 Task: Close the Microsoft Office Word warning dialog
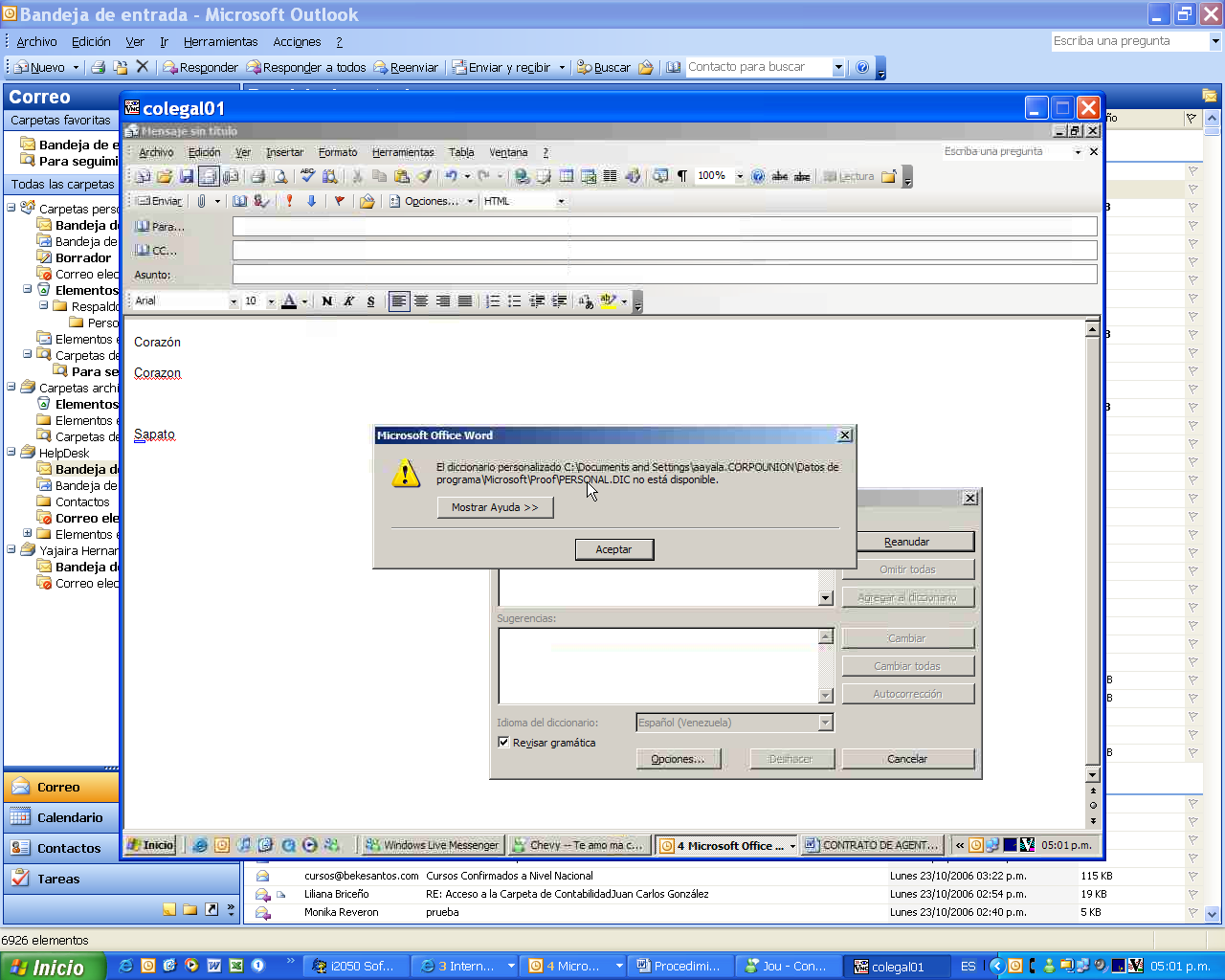click(844, 435)
